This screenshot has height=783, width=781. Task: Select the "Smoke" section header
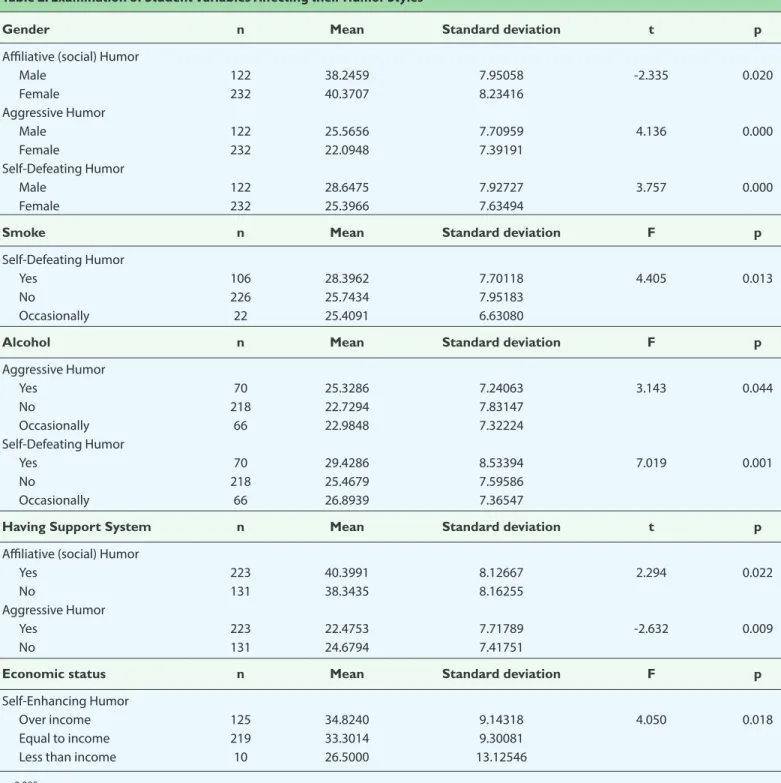point(23,233)
